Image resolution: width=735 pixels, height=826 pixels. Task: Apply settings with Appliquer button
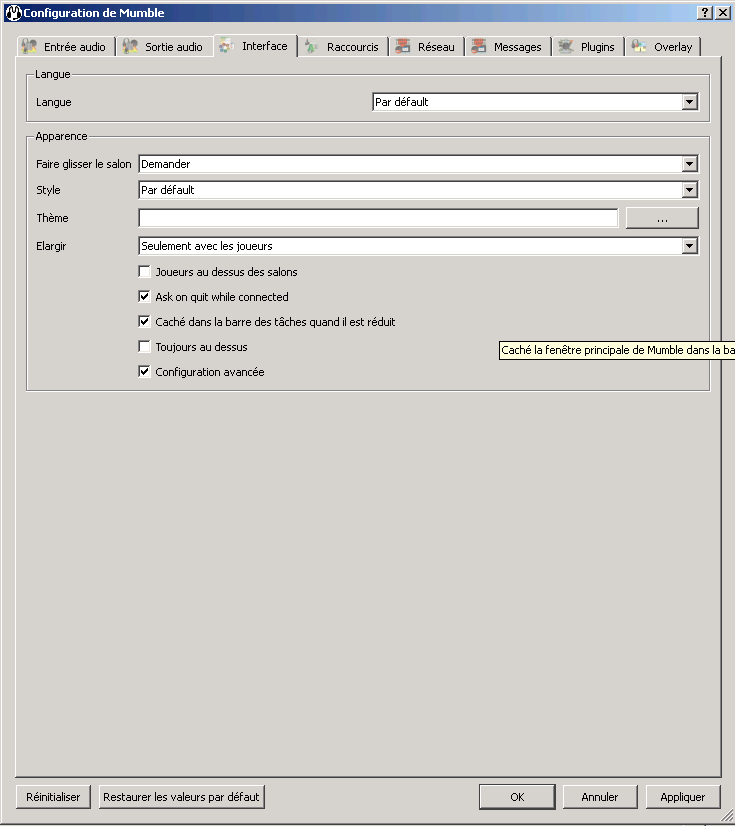(x=682, y=797)
